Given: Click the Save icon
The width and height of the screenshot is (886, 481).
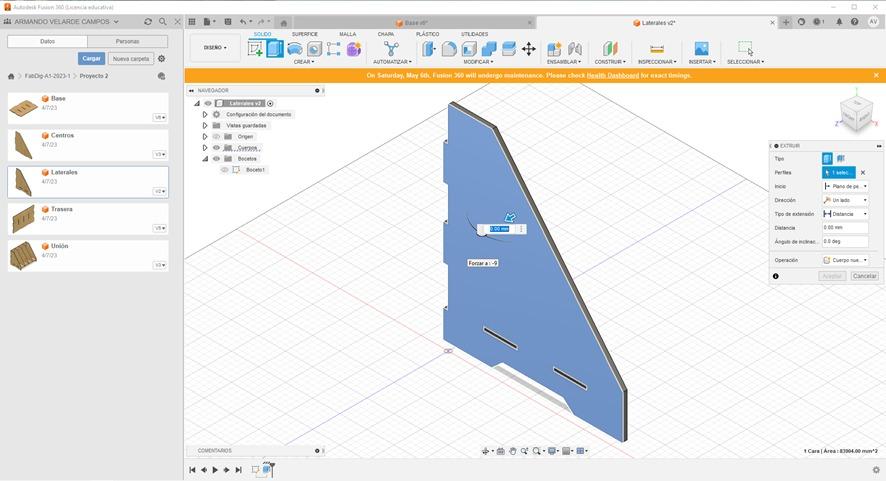Looking at the screenshot, I should pyautogui.click(x=228, y=22).
